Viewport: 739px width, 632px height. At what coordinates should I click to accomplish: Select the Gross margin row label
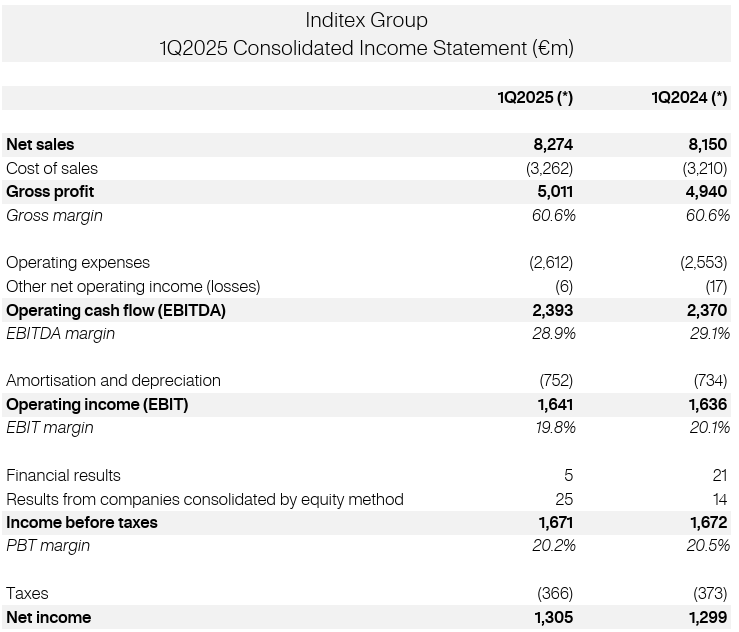54,215
